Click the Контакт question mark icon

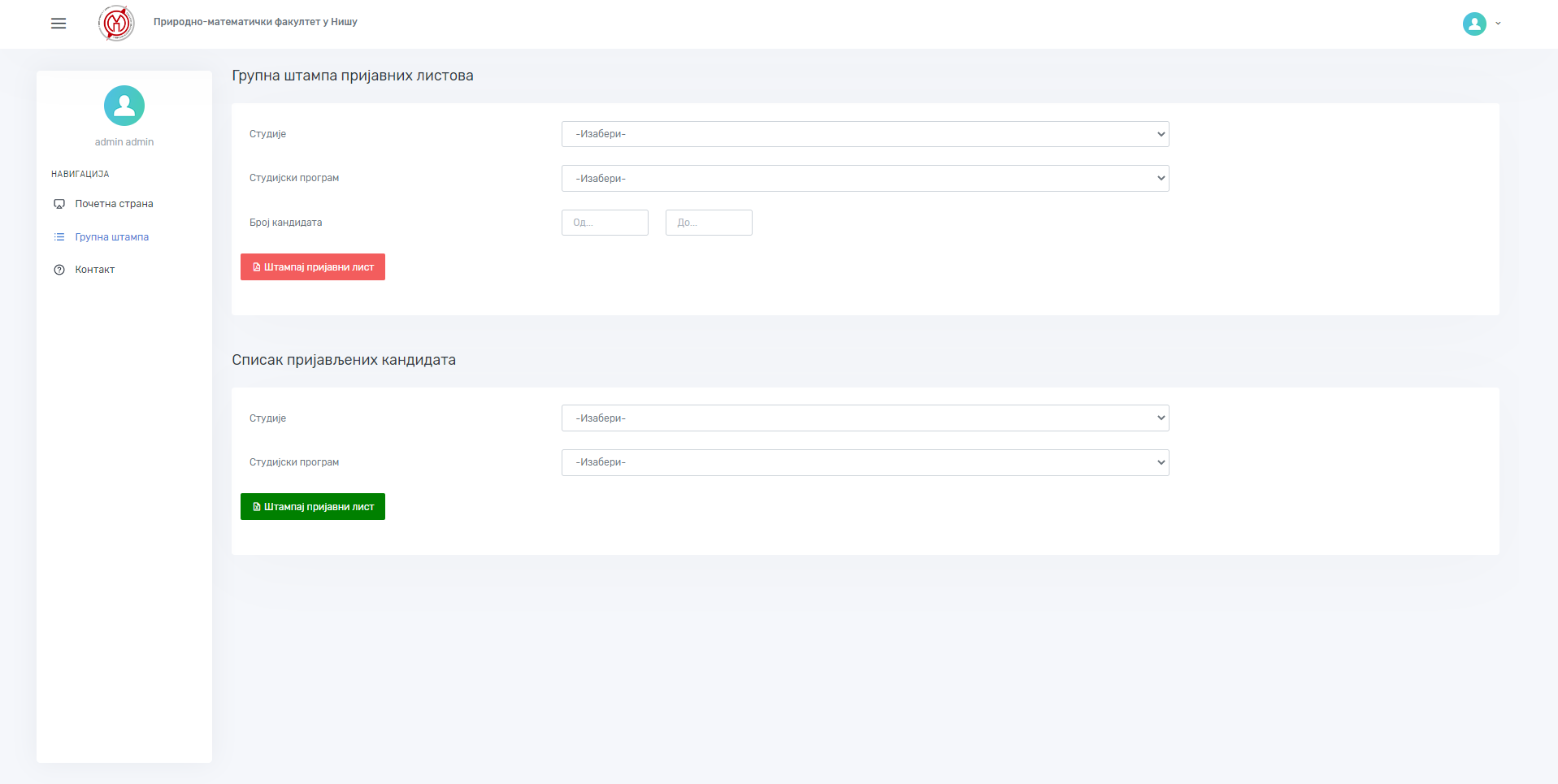(59, 270)
